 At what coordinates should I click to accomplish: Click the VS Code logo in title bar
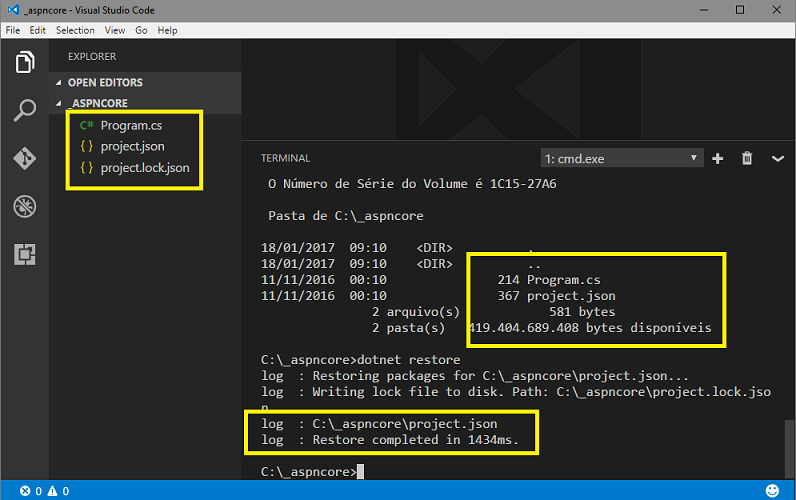(x=13, y=10)
